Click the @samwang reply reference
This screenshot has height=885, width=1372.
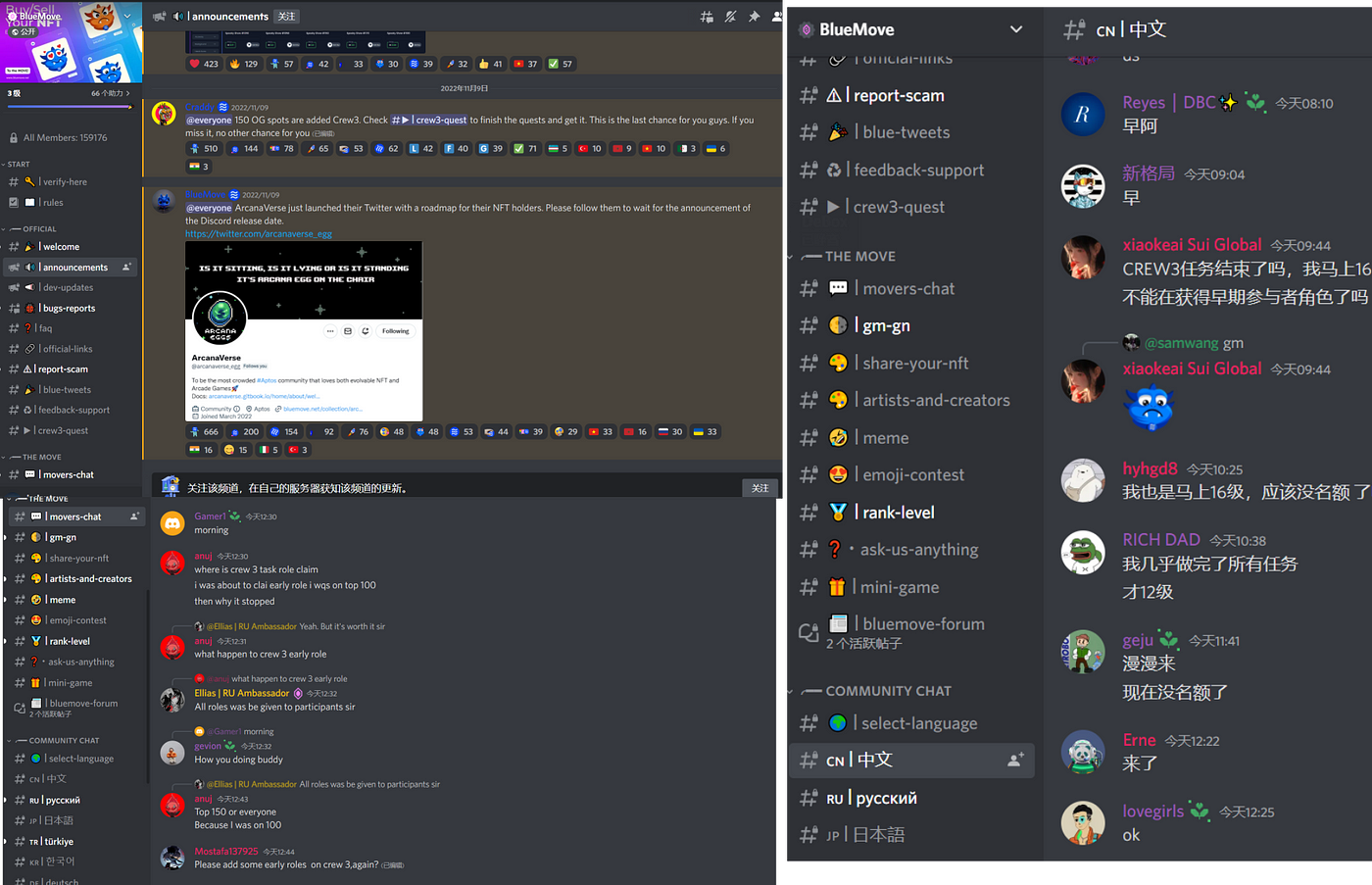click(x=1182, y=343)
